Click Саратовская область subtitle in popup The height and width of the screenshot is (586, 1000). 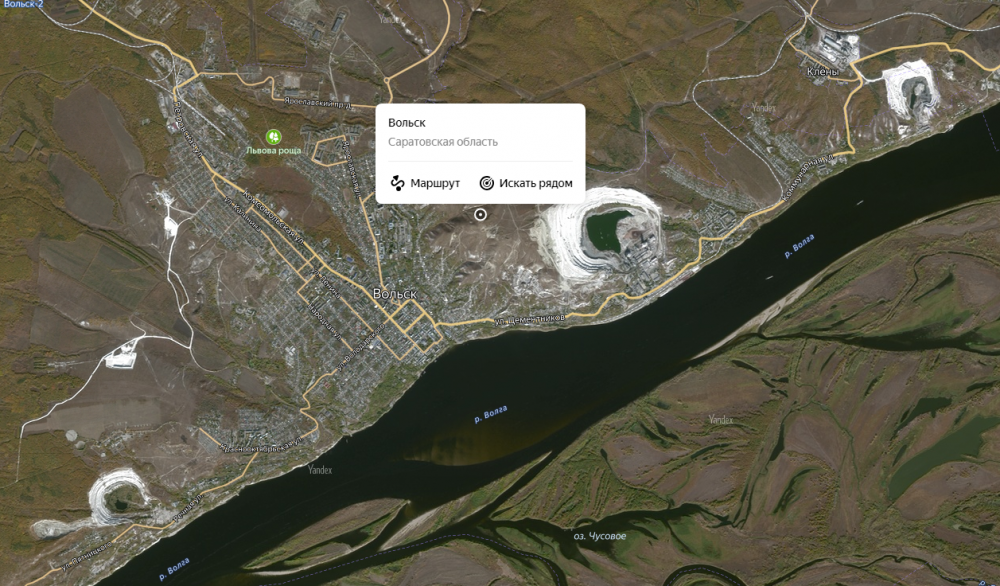tap(443, 142)
